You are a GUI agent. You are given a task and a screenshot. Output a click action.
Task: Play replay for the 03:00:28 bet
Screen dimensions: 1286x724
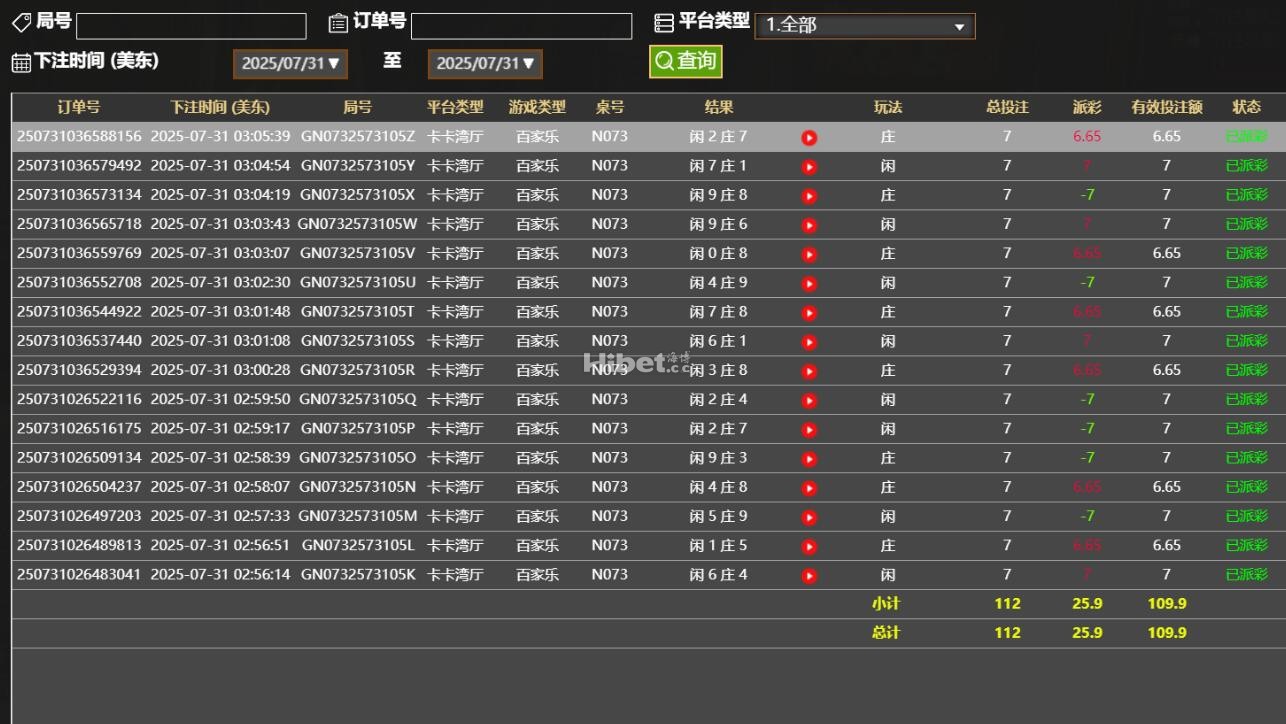click(809, 371)
